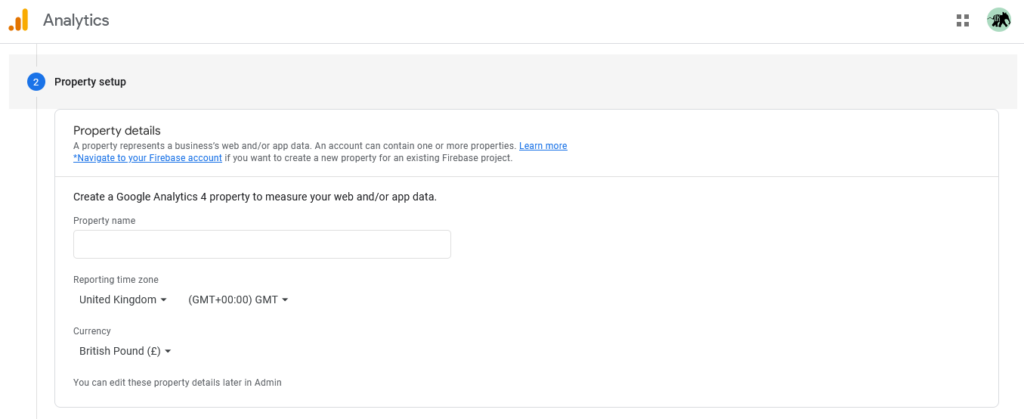Click the Property name field label
The width and height of the screenshot is (1024, 419).
[x=104, y=221]
